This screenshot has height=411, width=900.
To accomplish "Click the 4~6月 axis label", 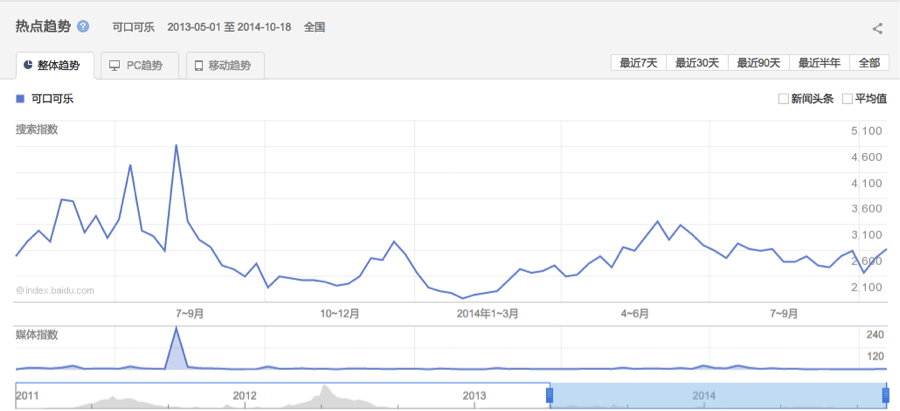I will [x=635, y=313].
